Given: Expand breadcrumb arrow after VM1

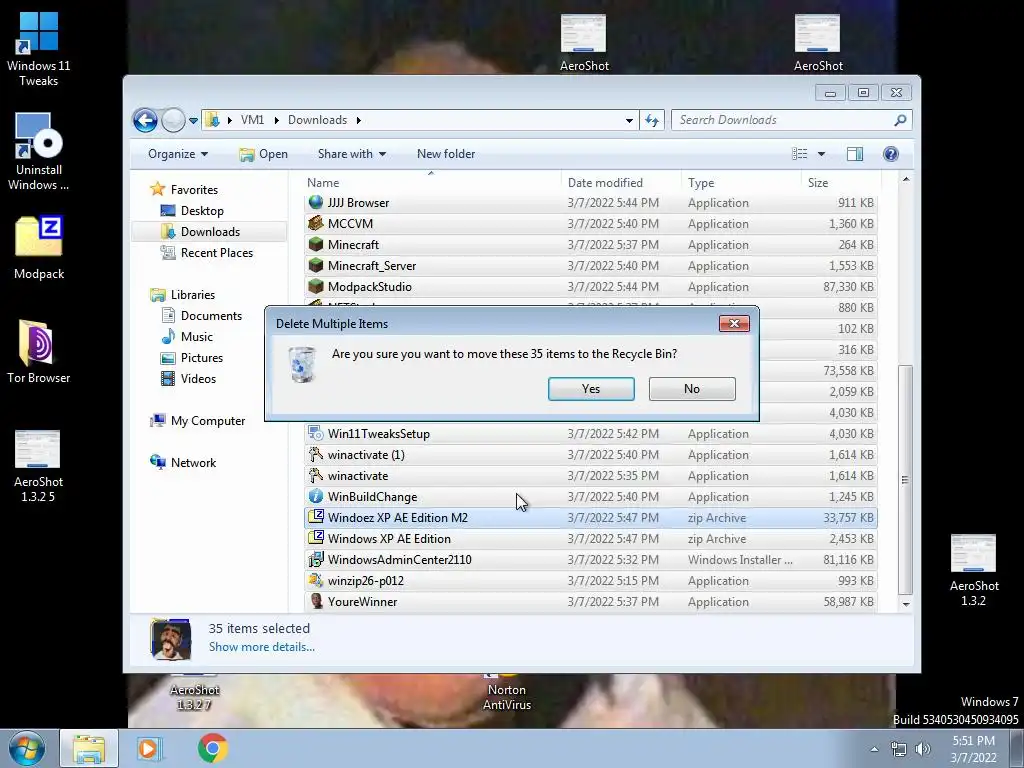Looking at the screenshot, I should (276, 120).
